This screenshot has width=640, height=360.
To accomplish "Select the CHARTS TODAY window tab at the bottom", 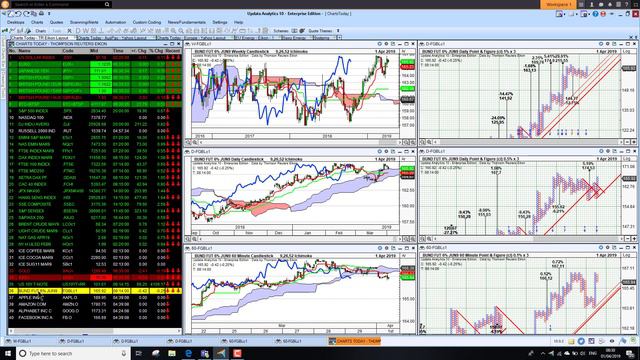I will [355, 341].
